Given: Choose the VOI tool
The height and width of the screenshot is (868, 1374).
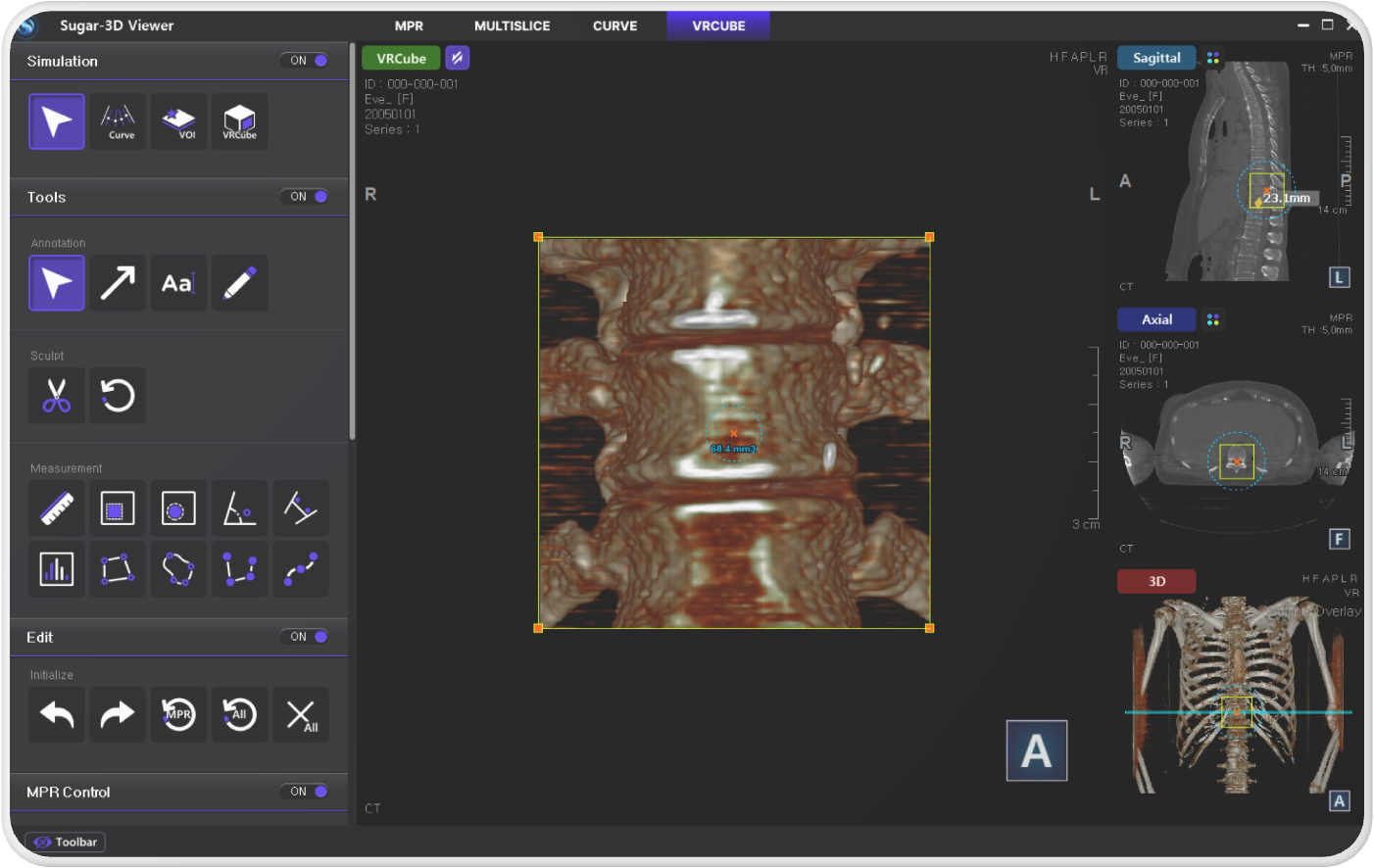Looking at the screenshot, I should [x=178, y=121].
